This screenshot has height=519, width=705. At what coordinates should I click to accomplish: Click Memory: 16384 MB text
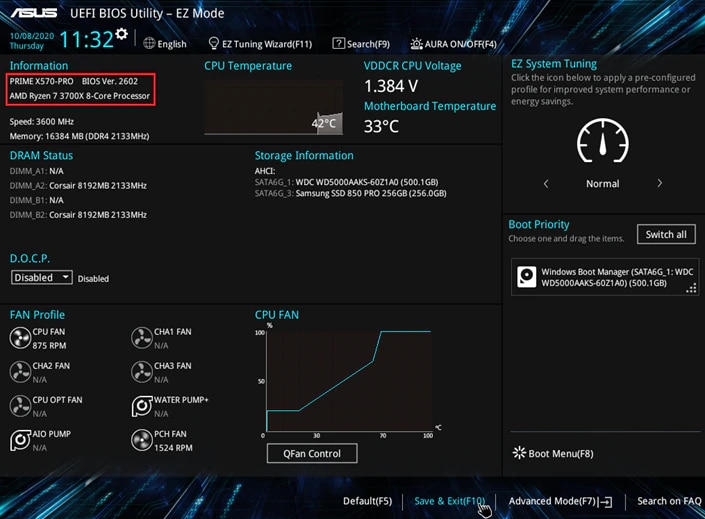click(79, 136)
